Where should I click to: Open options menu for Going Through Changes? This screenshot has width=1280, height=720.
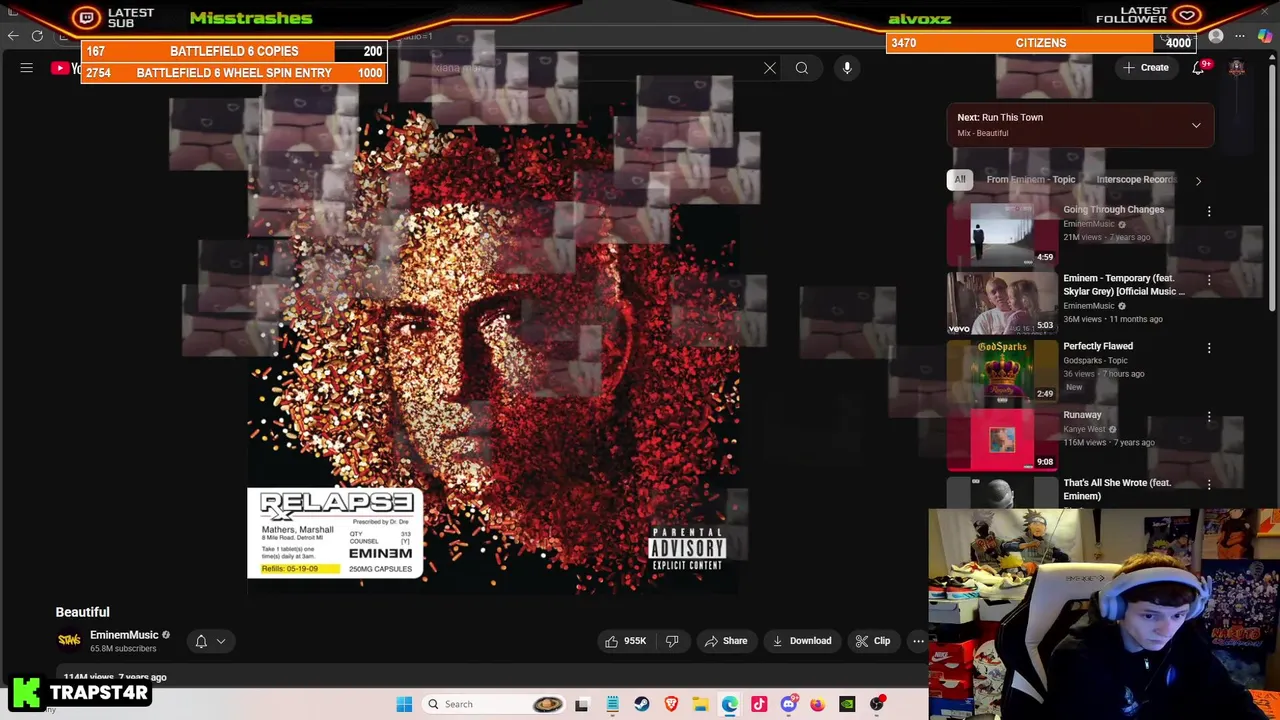click(1209, 211)
